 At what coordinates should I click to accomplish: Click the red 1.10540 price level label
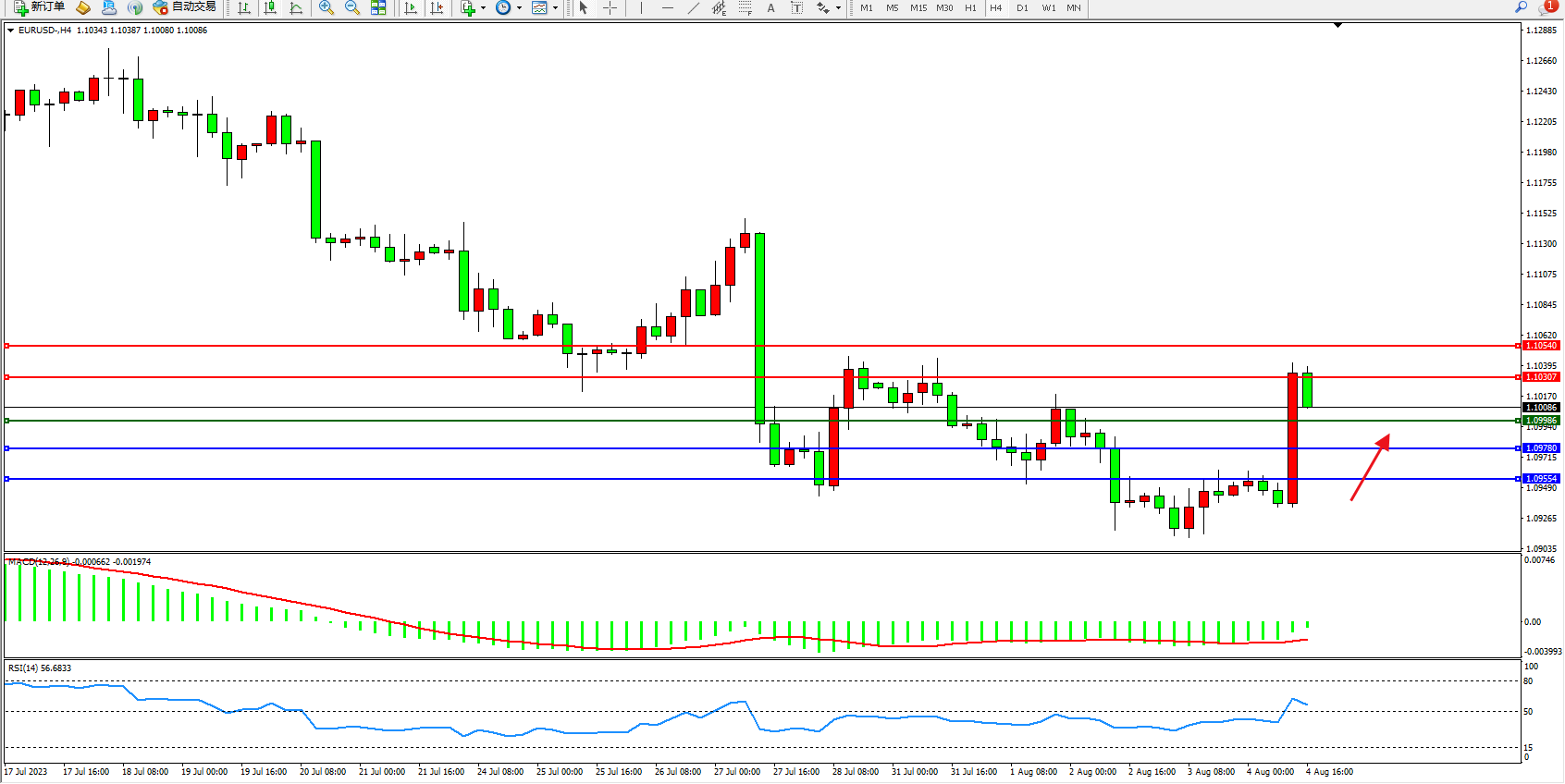click(x=1541, y=346)
